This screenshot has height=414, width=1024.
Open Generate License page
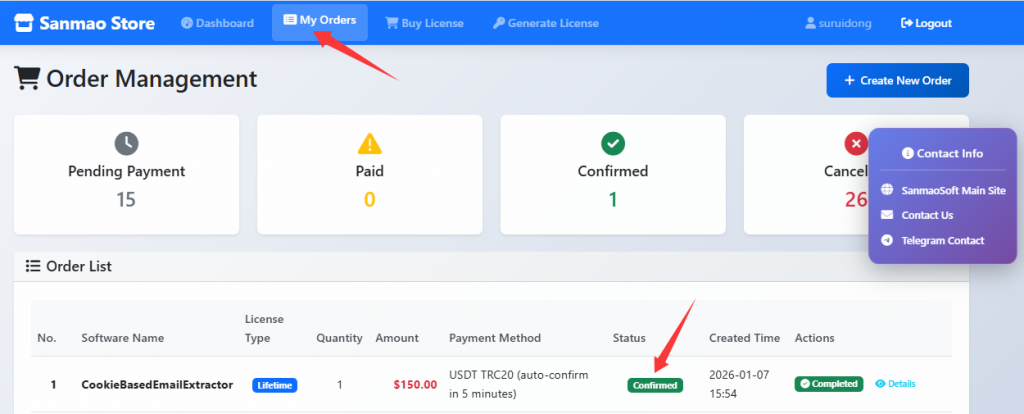546,23
